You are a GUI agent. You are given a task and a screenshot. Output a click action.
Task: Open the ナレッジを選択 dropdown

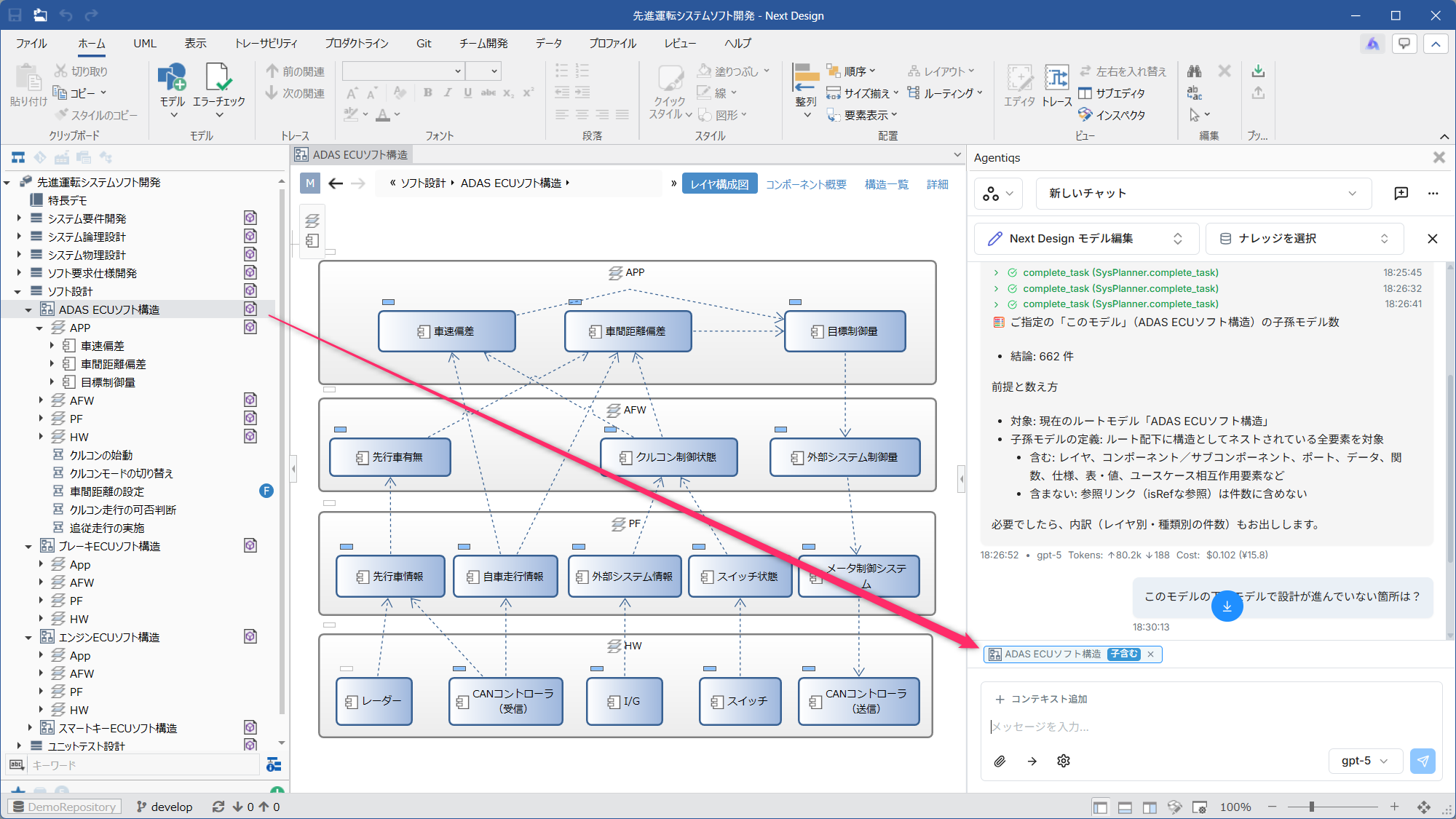point(1303,238)
